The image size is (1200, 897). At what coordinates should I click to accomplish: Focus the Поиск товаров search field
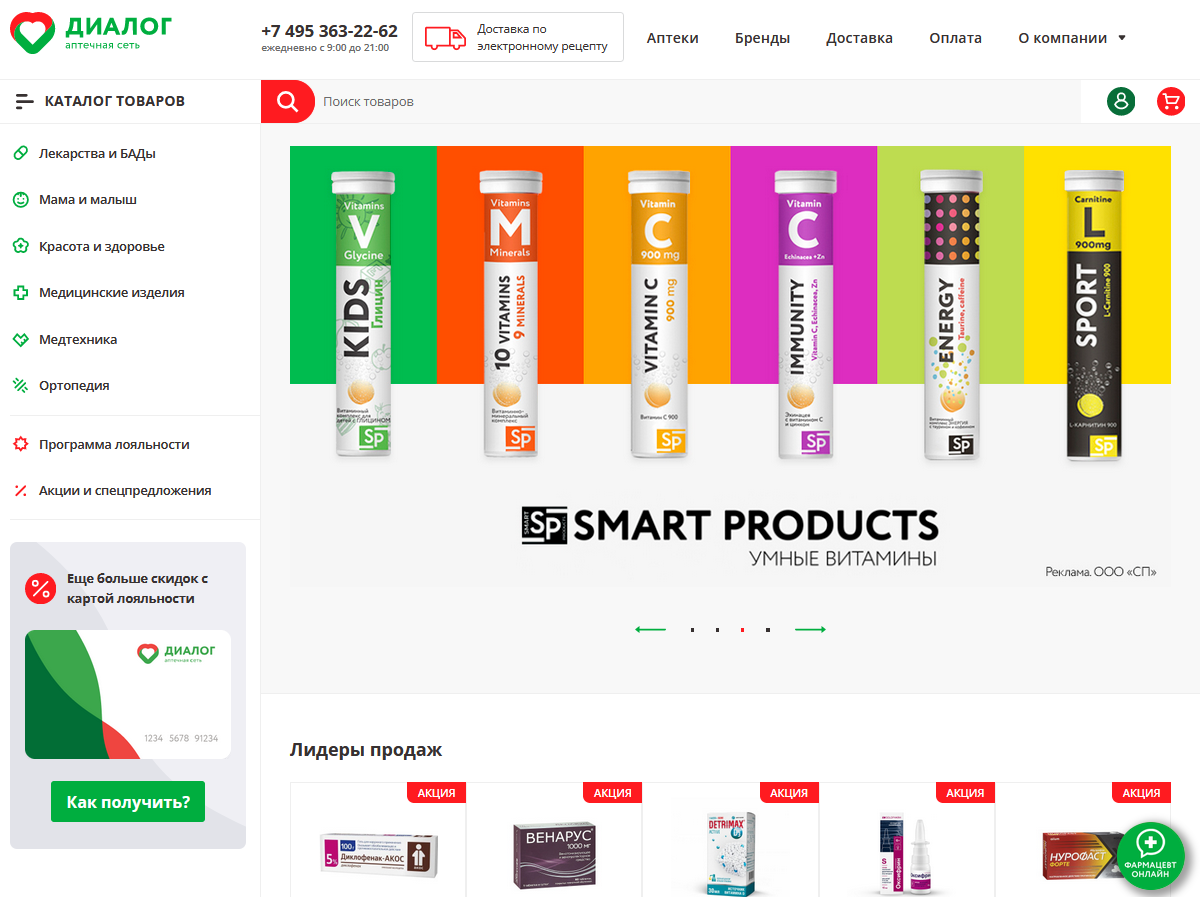pyautogui.click(x=697, y=101)
